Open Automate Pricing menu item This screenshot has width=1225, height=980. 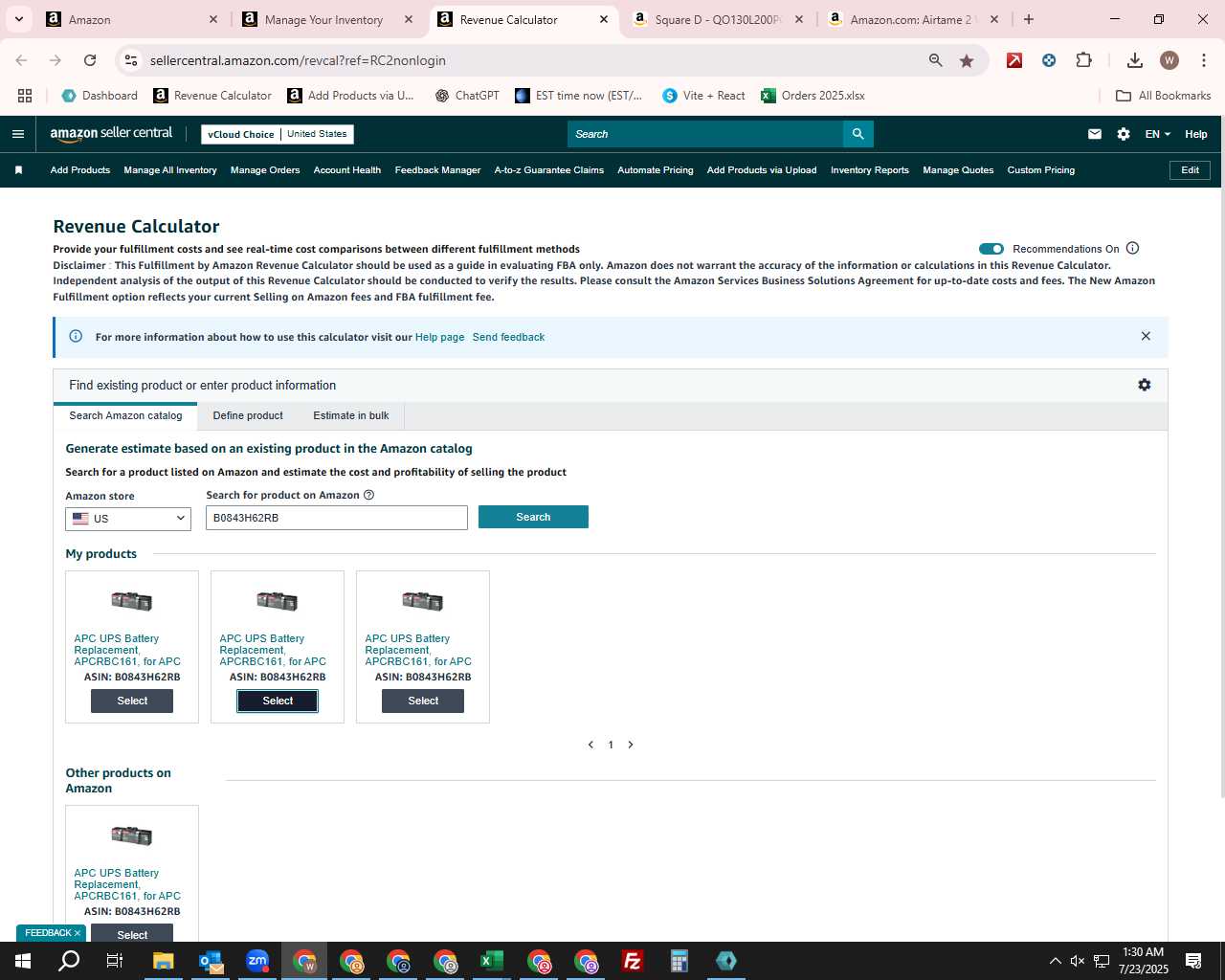coord(656,170)
